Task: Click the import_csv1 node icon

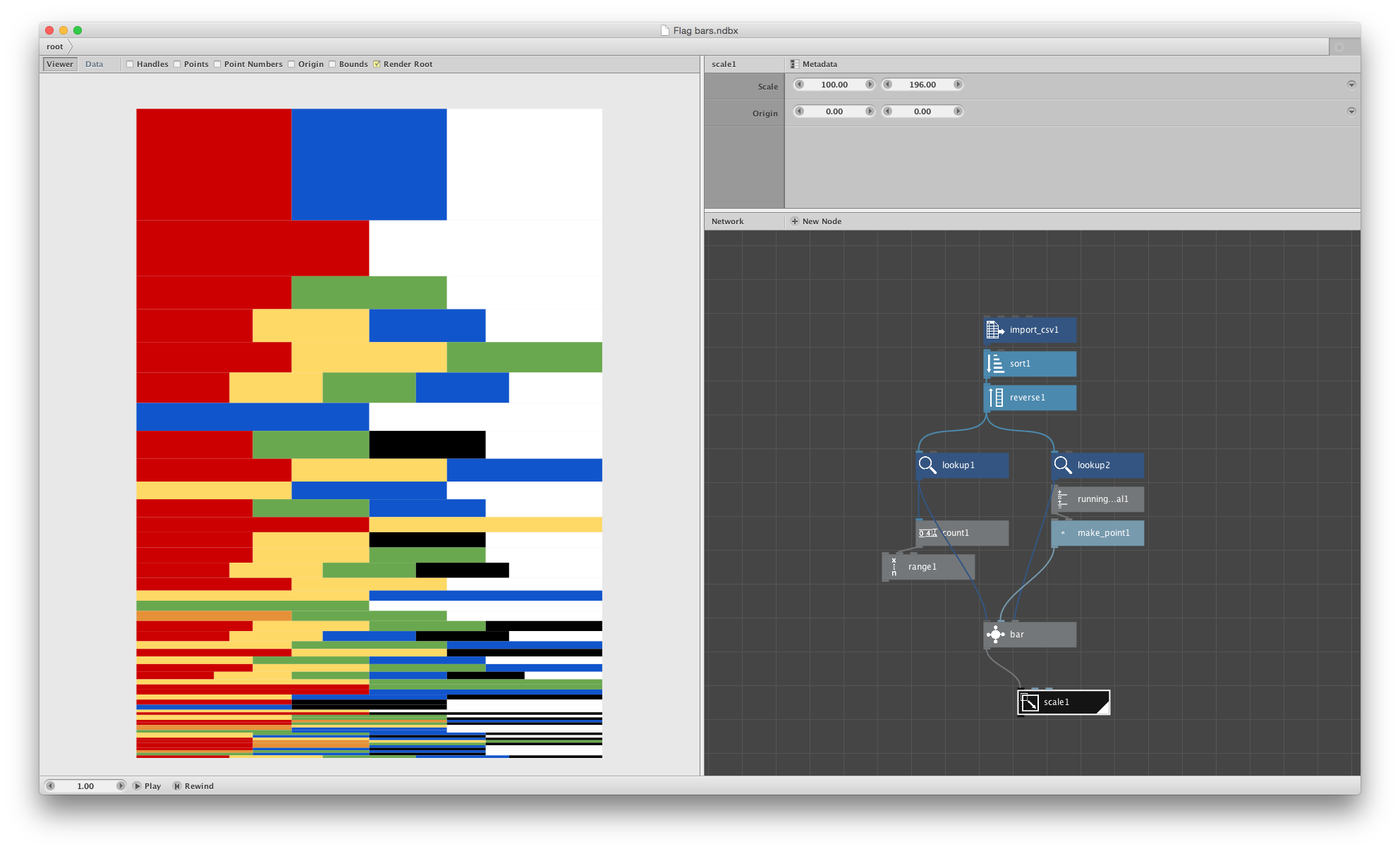Action: point(995,329)
